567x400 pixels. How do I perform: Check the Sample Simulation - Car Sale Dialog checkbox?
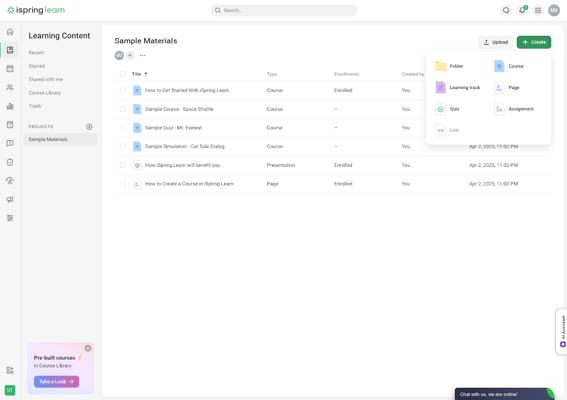[x=123, y=146]
